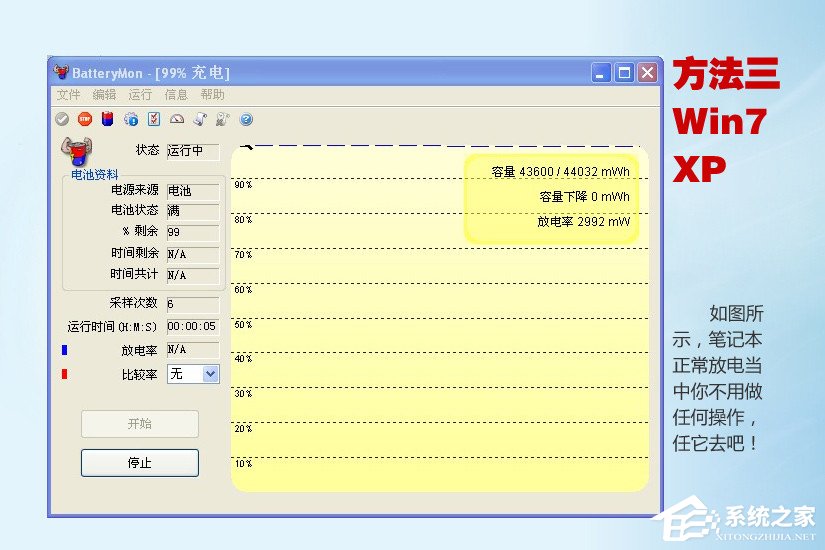Screen dimensions: 825x550
Task: Open the checklist options toolbar icon
Action: pyautogui.click(x=154, y=119)
